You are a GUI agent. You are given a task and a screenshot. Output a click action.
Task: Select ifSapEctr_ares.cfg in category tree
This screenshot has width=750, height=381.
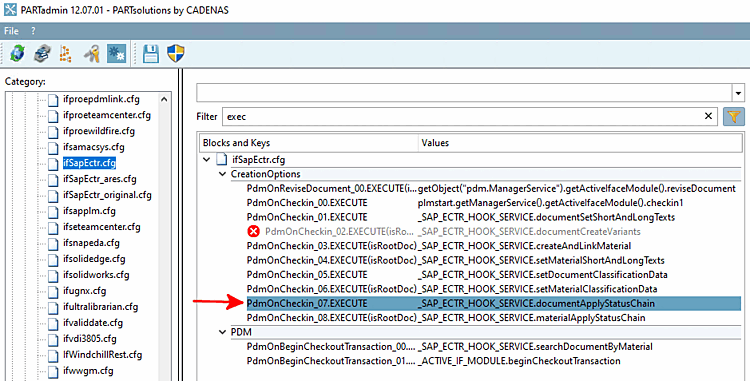(99, 179)
